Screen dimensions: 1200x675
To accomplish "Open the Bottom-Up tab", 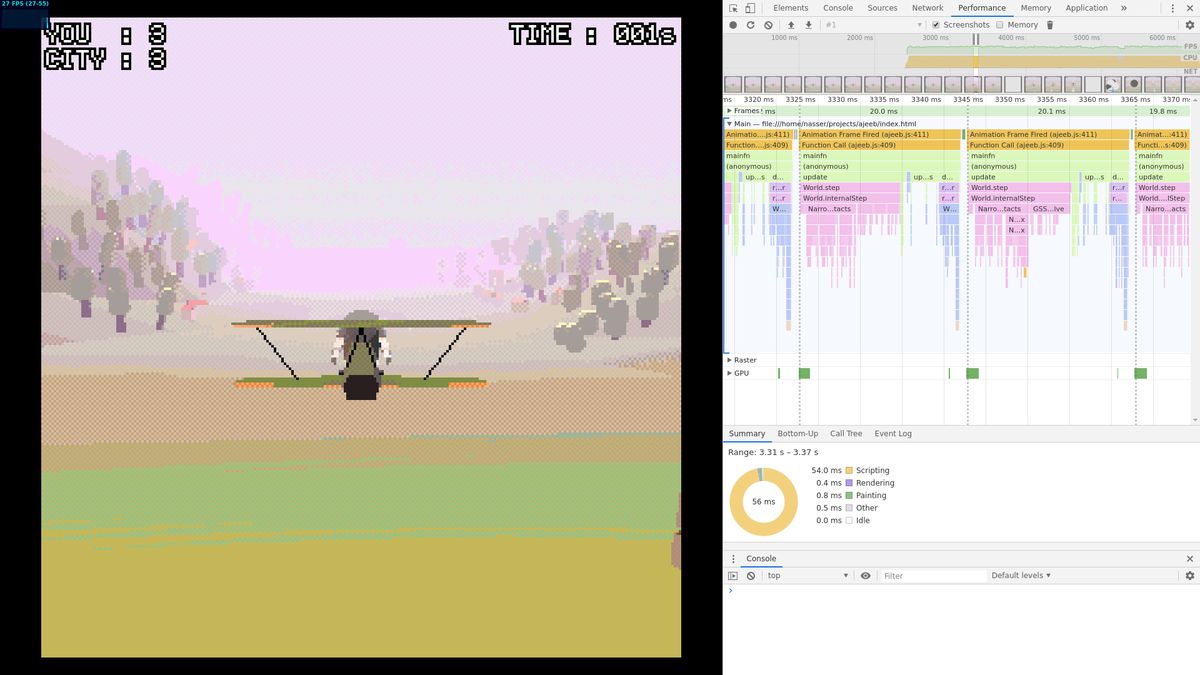I will click(x=797, y=434).
